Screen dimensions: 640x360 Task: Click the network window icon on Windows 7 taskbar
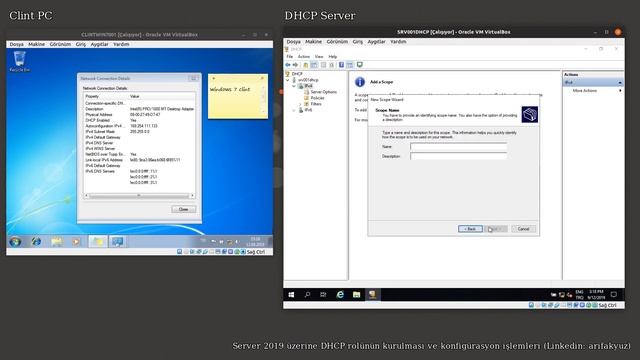coord(118,242)
